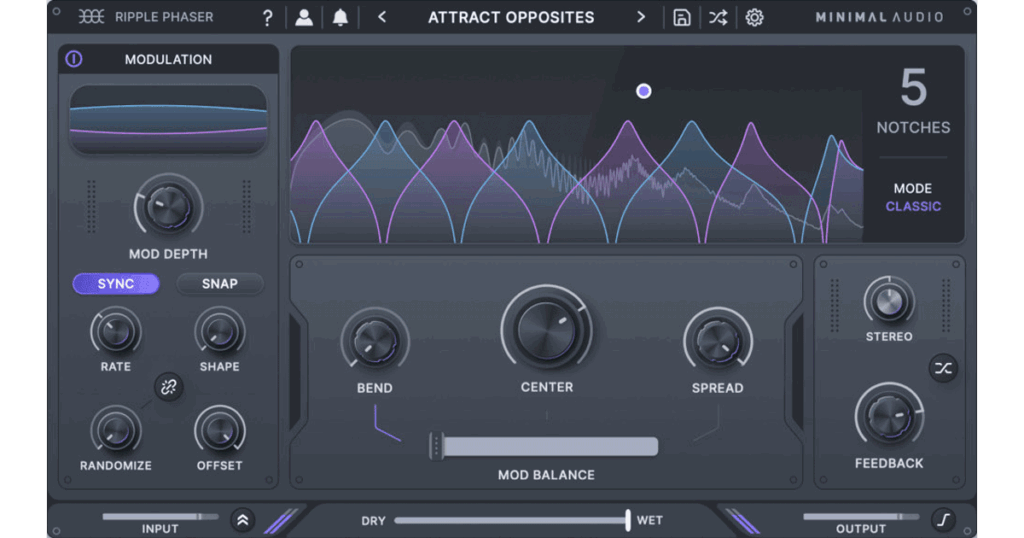1024x538 pixels.
Task: Click the NOTCHES label
Action: tap(913, 127)
